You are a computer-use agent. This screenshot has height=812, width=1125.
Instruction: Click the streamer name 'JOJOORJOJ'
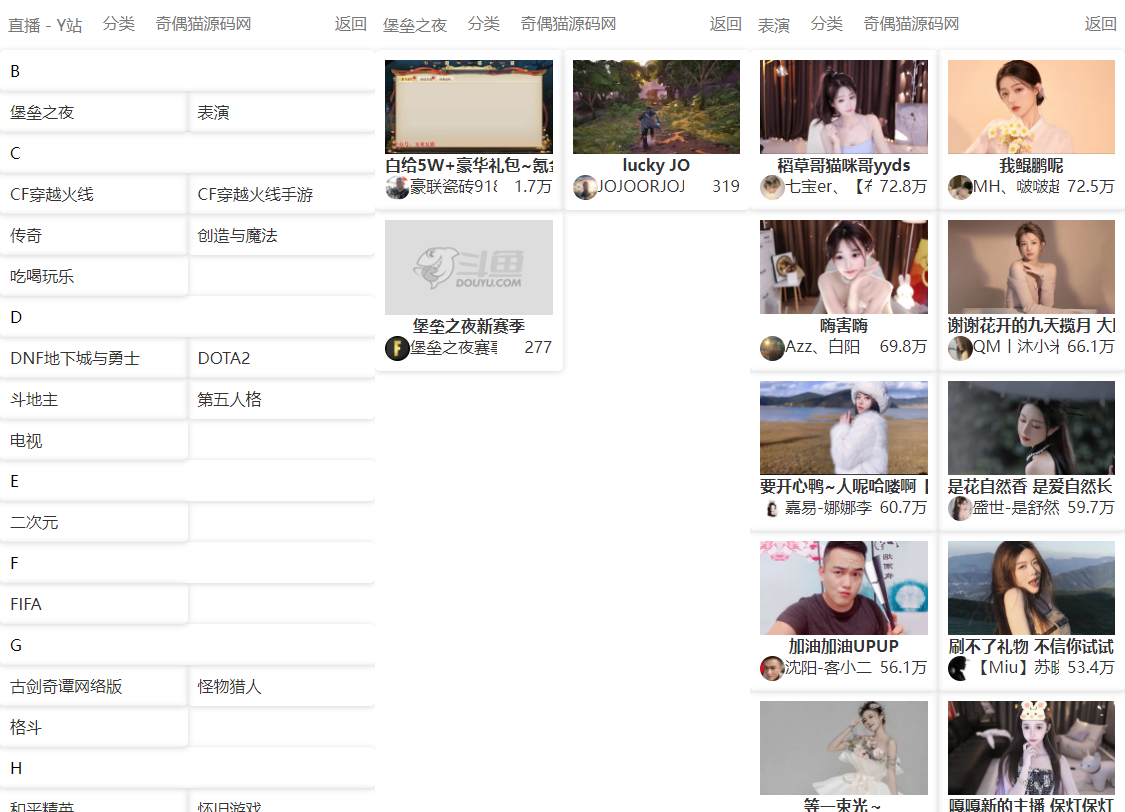click(x=641, y=187)
